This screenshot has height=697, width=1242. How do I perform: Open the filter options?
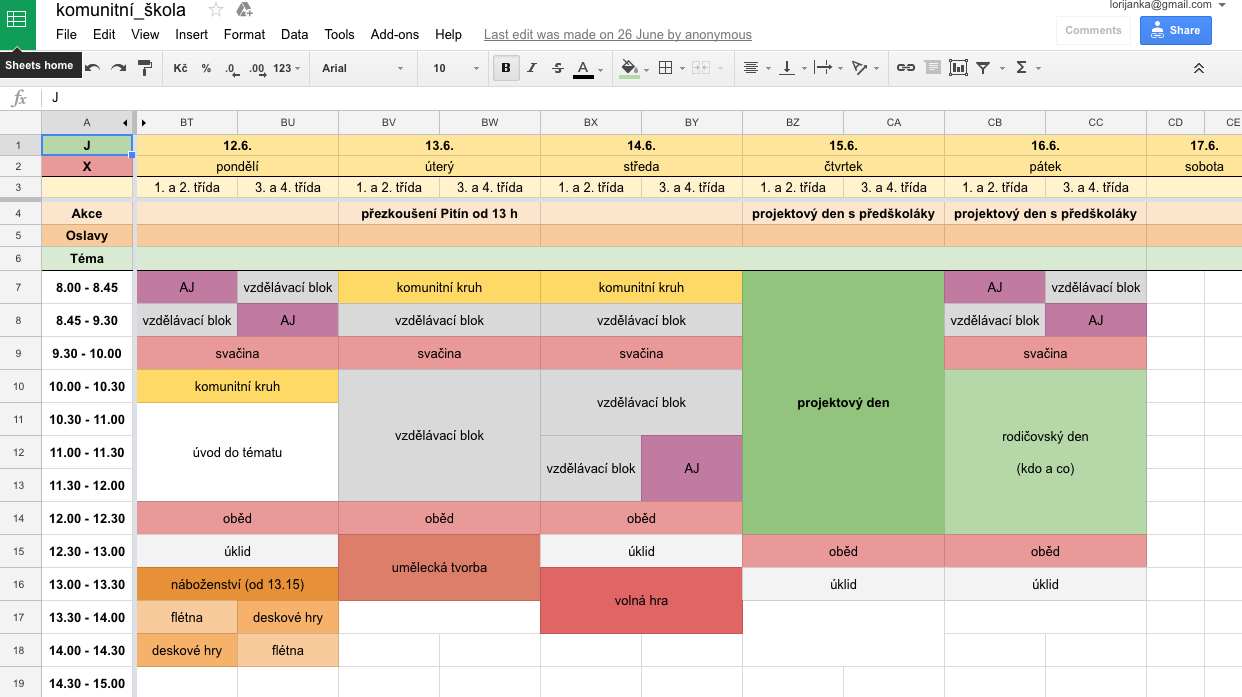(x=988, y=68)
